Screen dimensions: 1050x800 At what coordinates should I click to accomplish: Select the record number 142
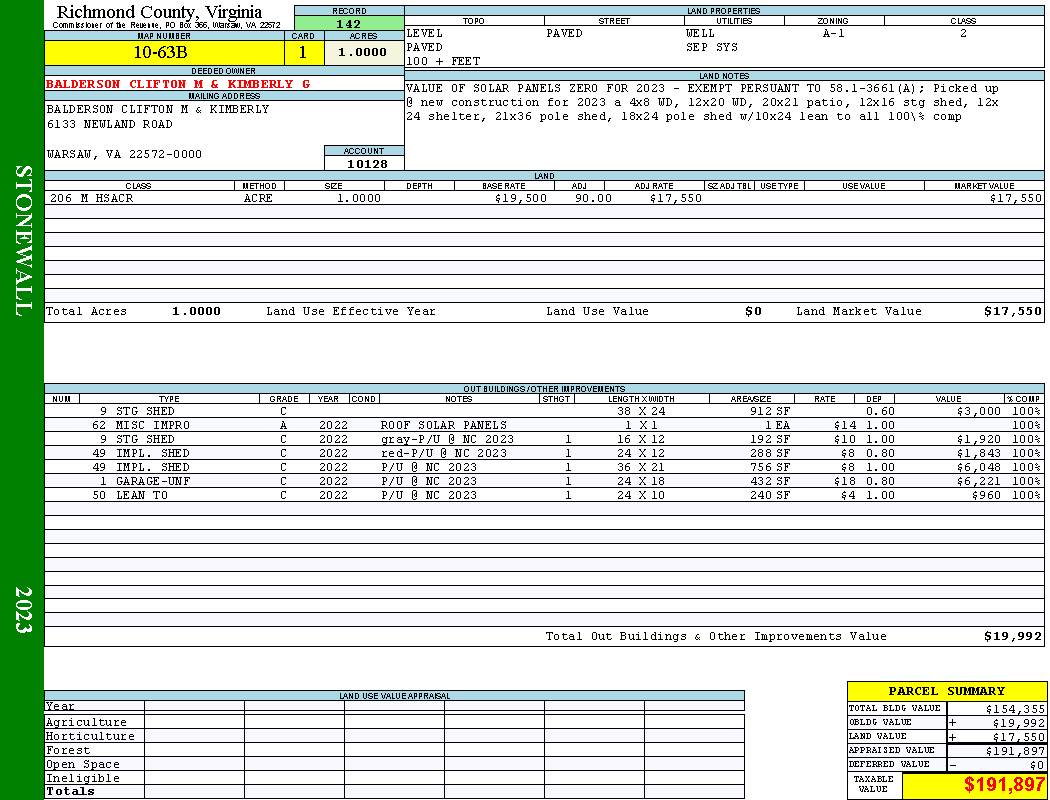point(349,23)
